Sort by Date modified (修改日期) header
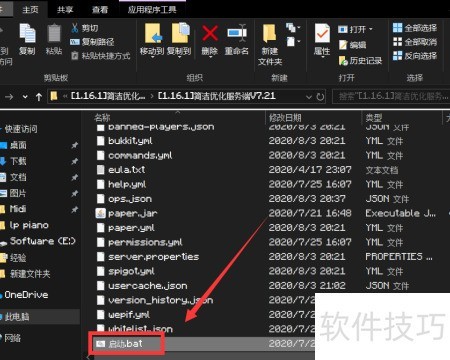The width and height of the screenshot is (450, 360). pyautogui.click(x=285, y=117)
